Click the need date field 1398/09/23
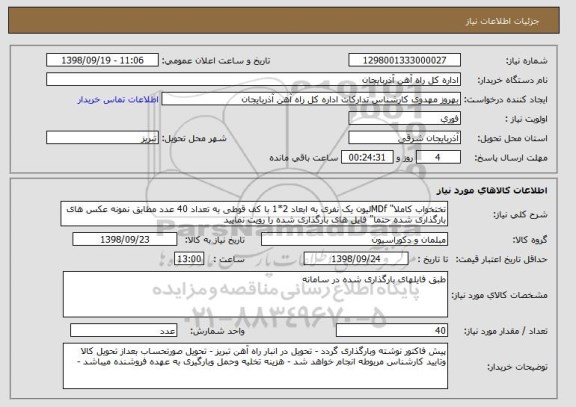 [x=125, y=239]
